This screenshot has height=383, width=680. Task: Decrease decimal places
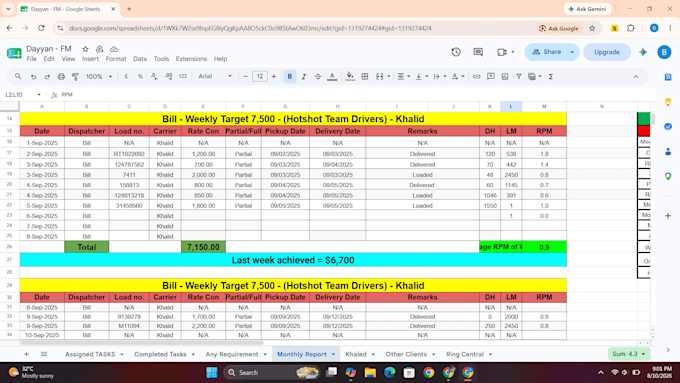tap(154, 76)
